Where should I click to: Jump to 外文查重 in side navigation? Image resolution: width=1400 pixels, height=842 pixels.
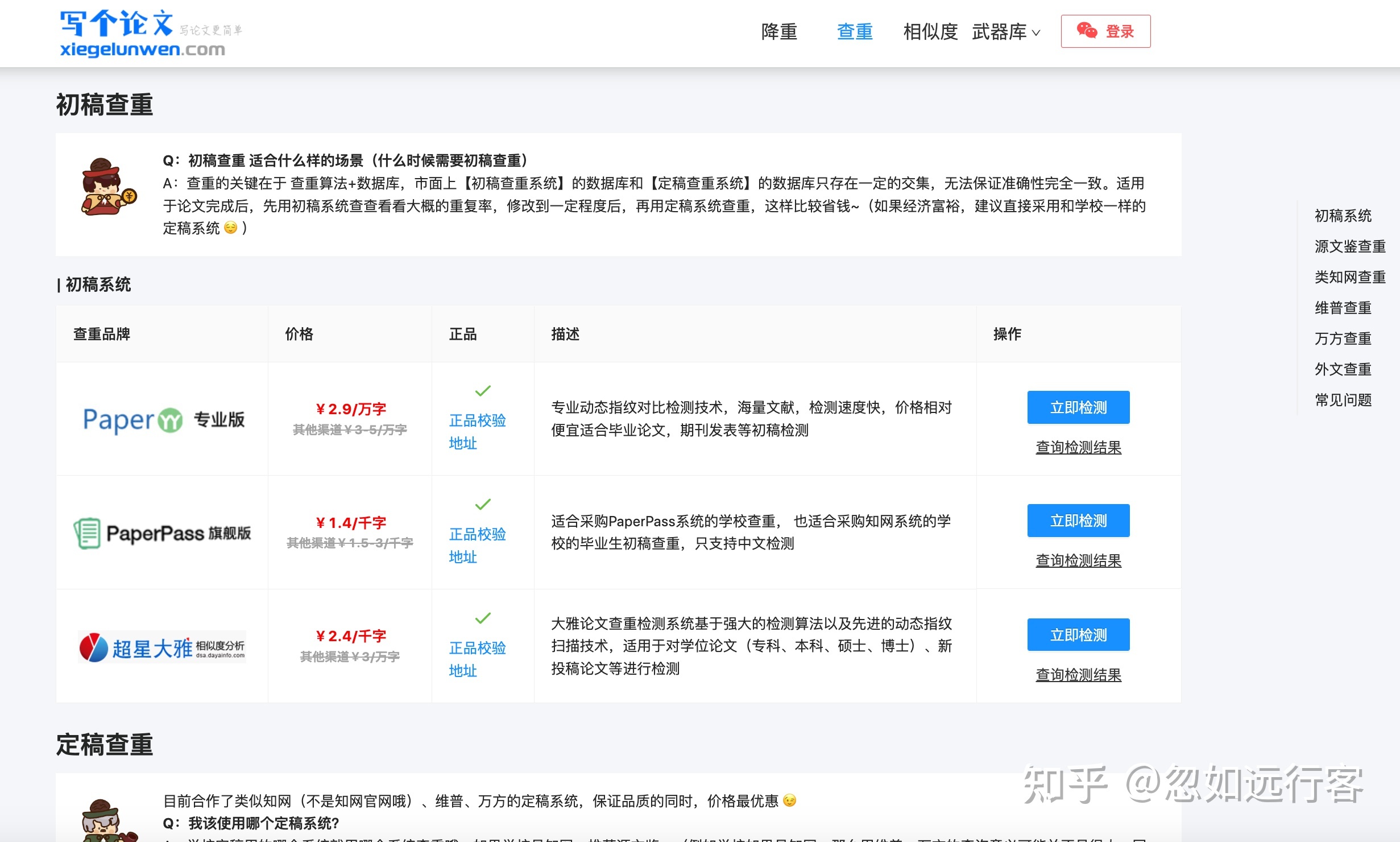click(1343, 369)
